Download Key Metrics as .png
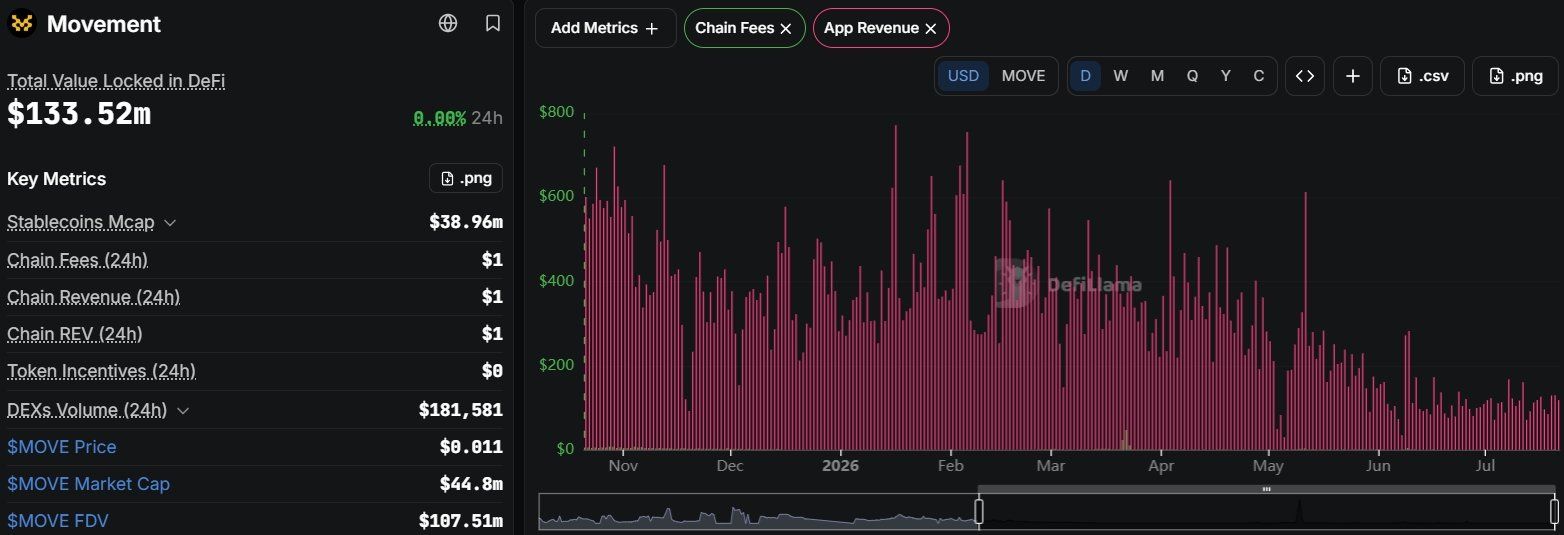This screenshot has width=1564, height=535. (x=466, y=179)
